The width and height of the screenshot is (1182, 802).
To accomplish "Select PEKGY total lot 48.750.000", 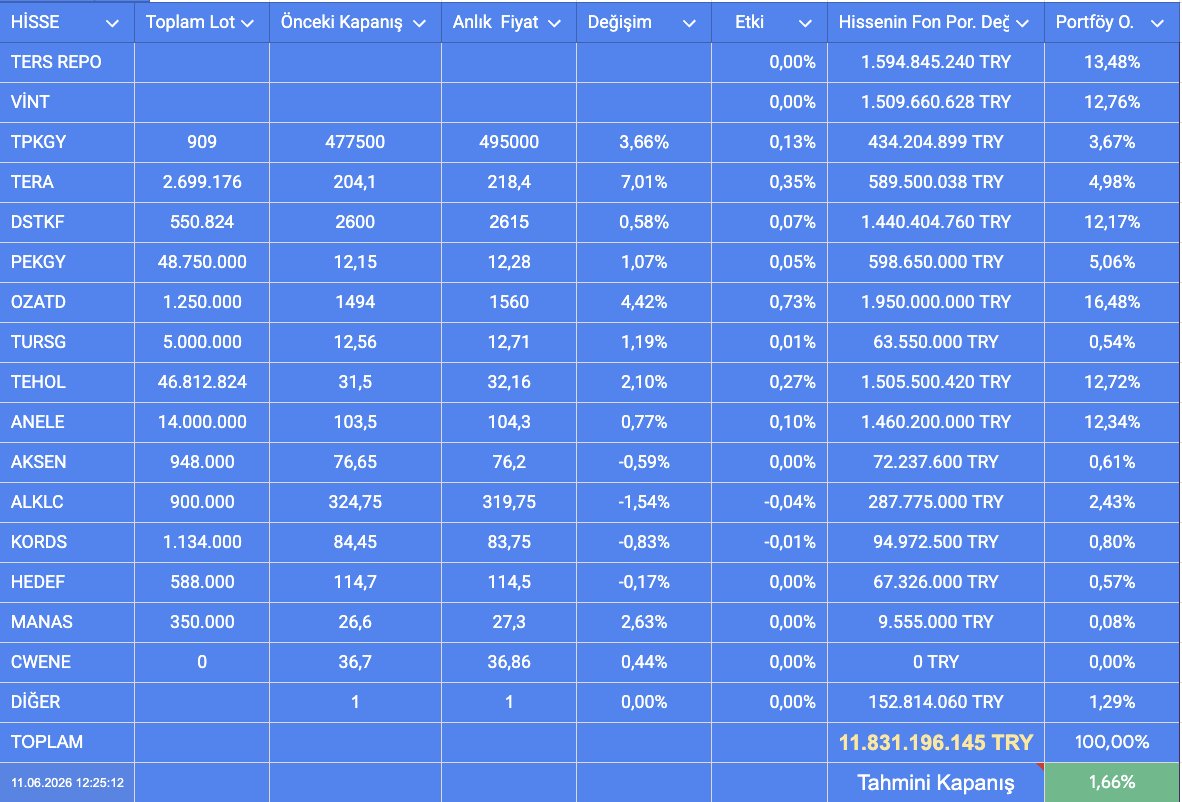I will pos(202,262).
